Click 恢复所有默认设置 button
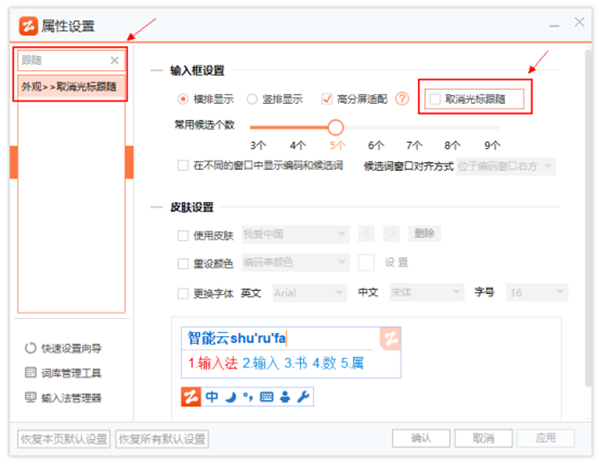This screenshot has width=600, height=465. [x=162, y=439]
